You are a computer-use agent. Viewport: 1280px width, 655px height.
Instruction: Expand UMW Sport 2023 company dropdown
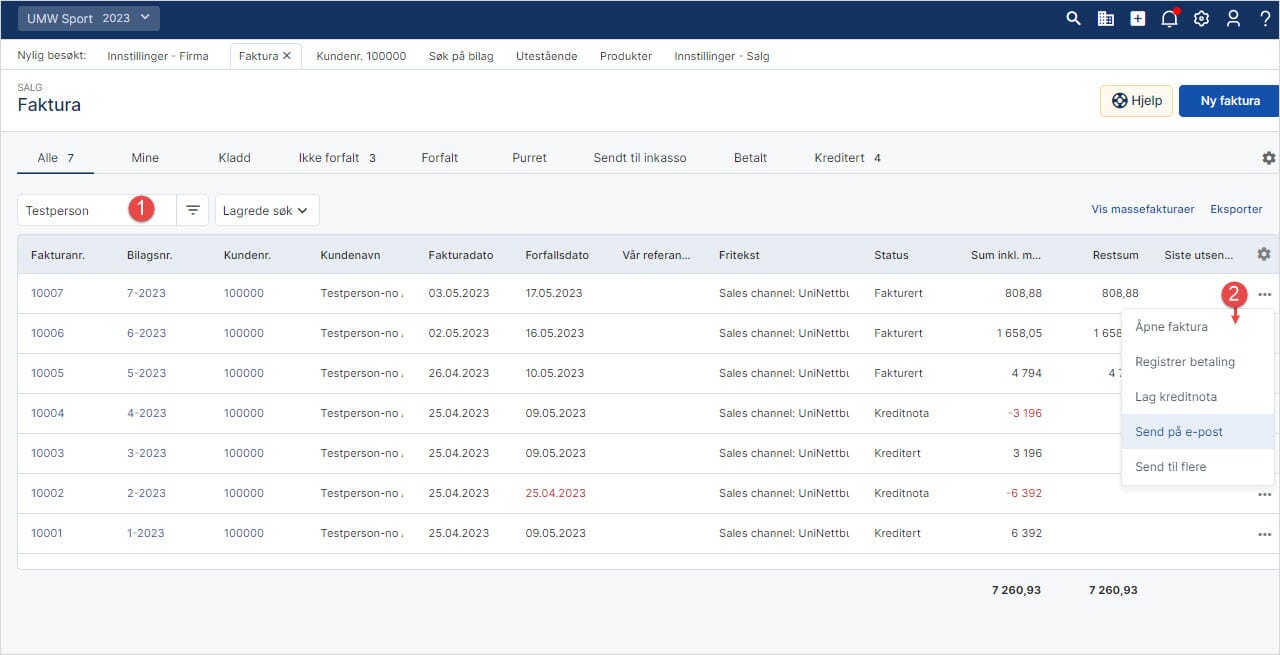[x=88, y=18]
